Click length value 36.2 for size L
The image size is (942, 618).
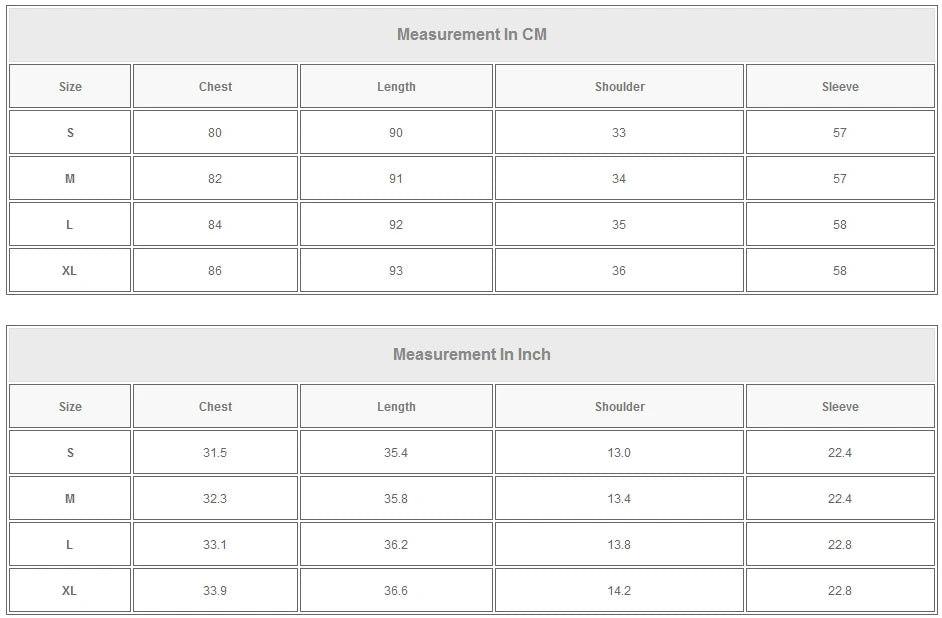[396, 545]
